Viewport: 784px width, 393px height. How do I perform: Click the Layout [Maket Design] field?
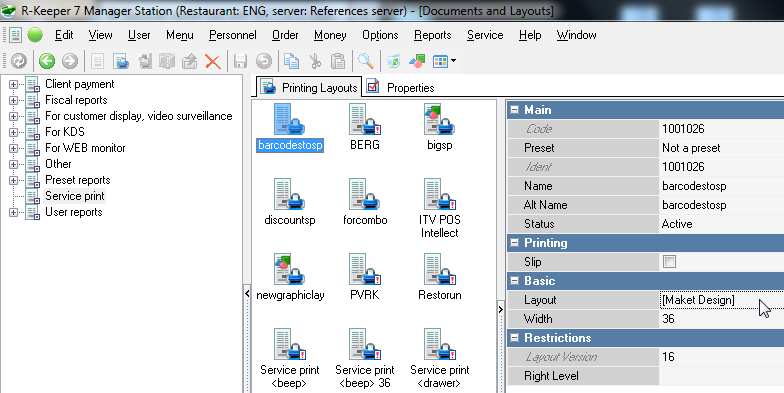tap(722, 300)
